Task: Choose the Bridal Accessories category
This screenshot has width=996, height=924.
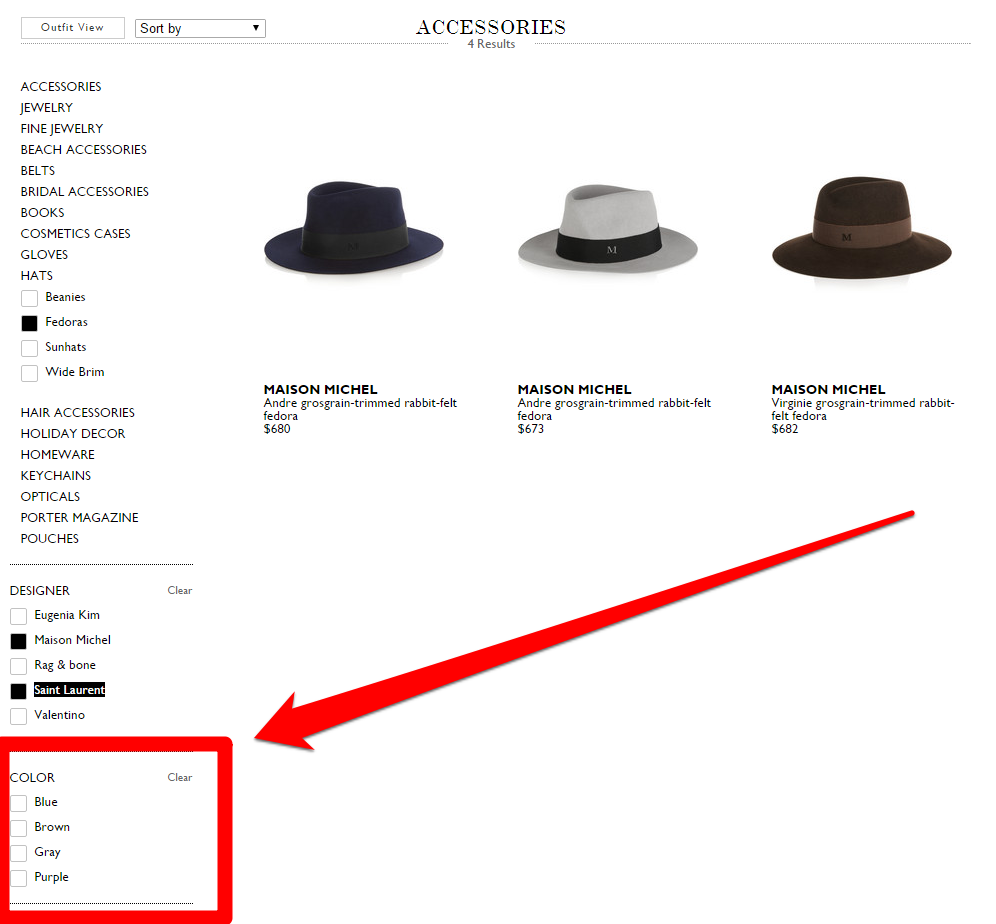Action: (84, 191)
